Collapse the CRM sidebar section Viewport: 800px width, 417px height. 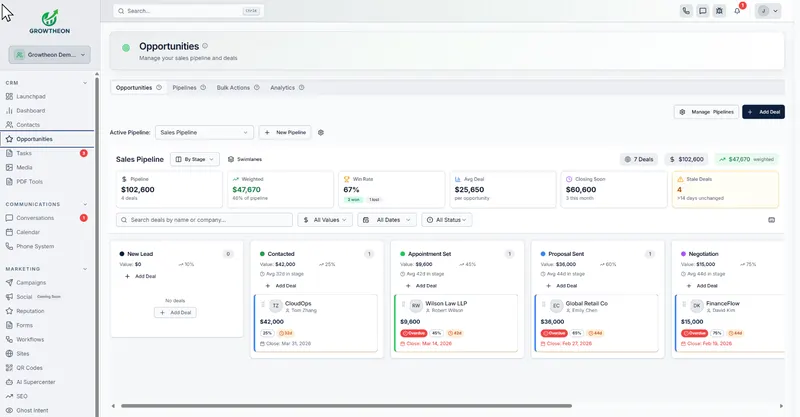click(85, 83)
